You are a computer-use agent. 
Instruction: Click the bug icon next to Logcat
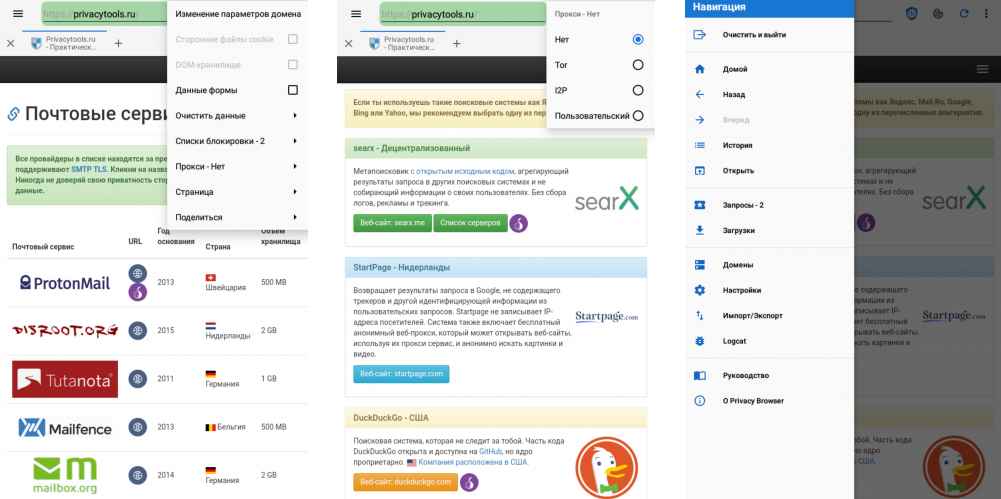700,340
